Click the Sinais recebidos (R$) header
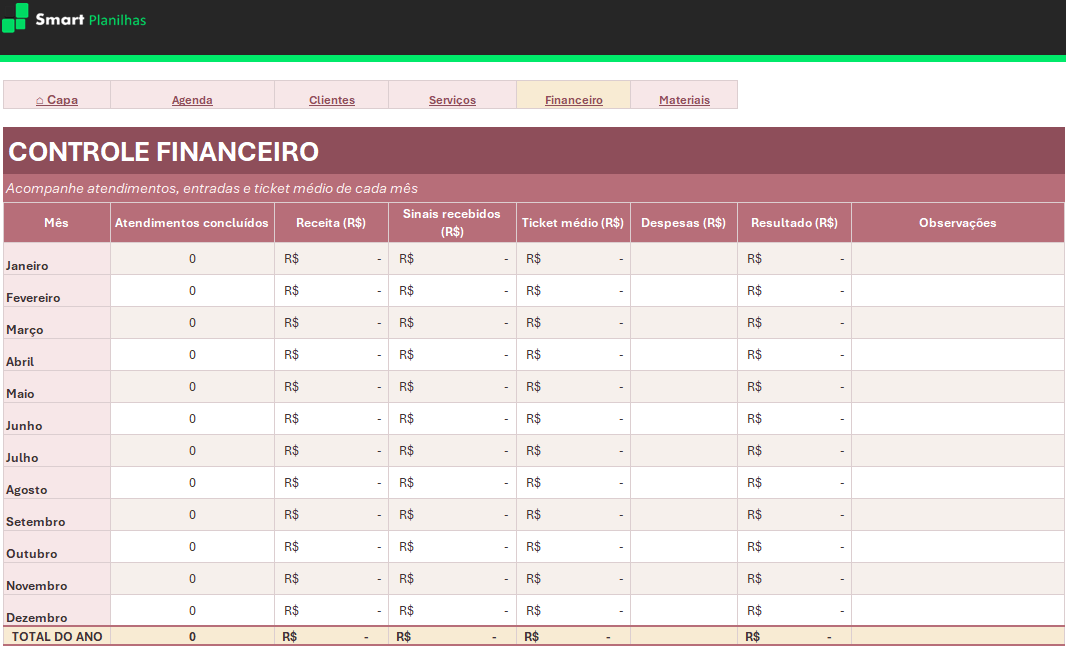 452,222
